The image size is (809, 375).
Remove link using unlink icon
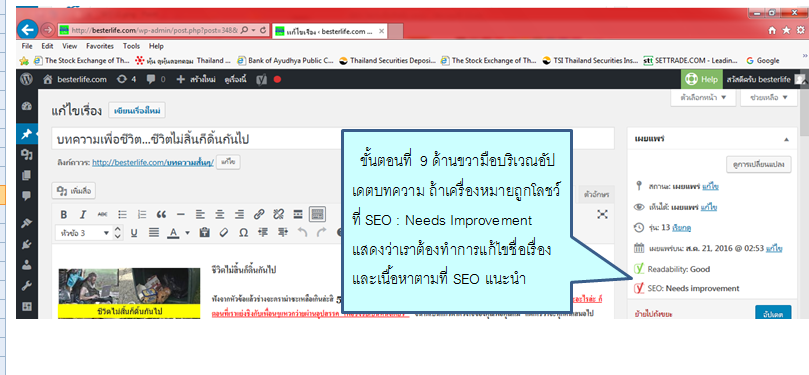[x=279, y=215]
